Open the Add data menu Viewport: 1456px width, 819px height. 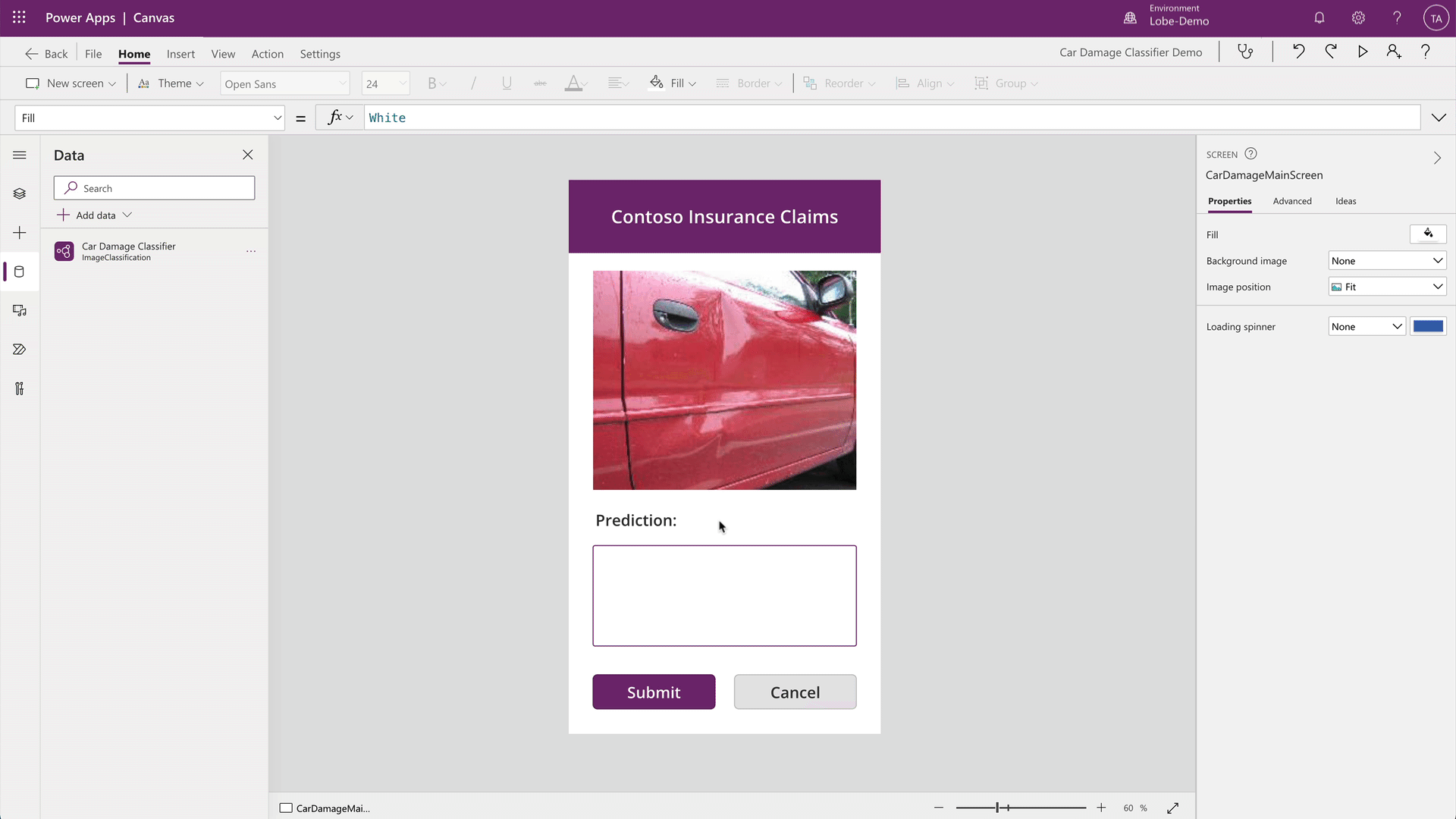pyautogui.click(x=94, y=215)
